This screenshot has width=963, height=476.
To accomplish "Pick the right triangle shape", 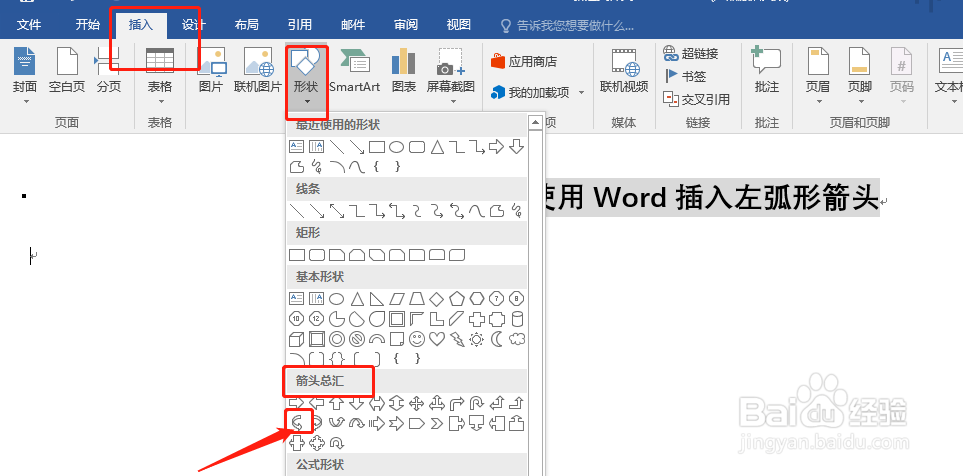I will [376, 299].
